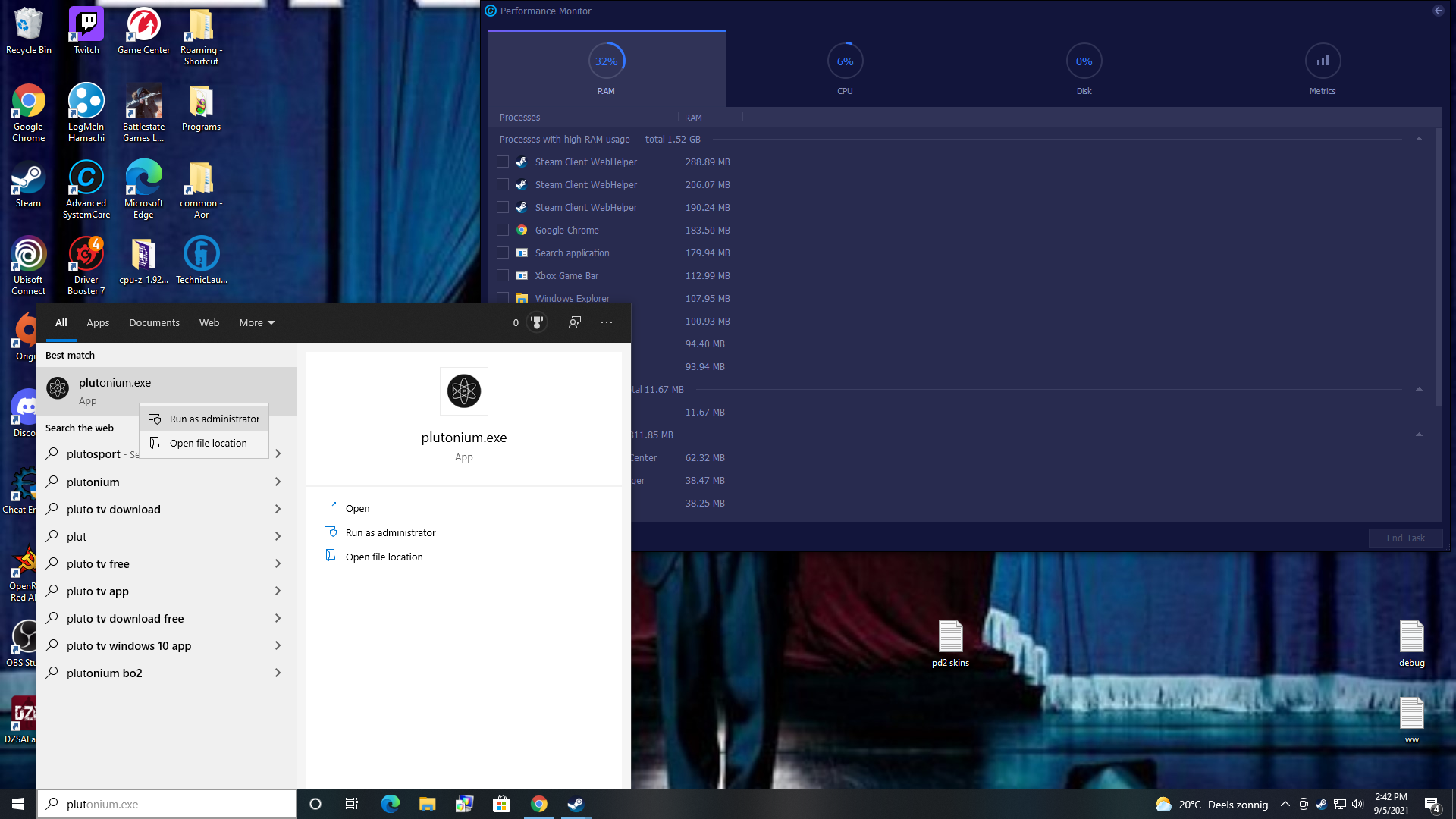The image size is (1456, 819).
Task: Collapse the 11.85 MB total process group
Action: tap(1419, 435)
